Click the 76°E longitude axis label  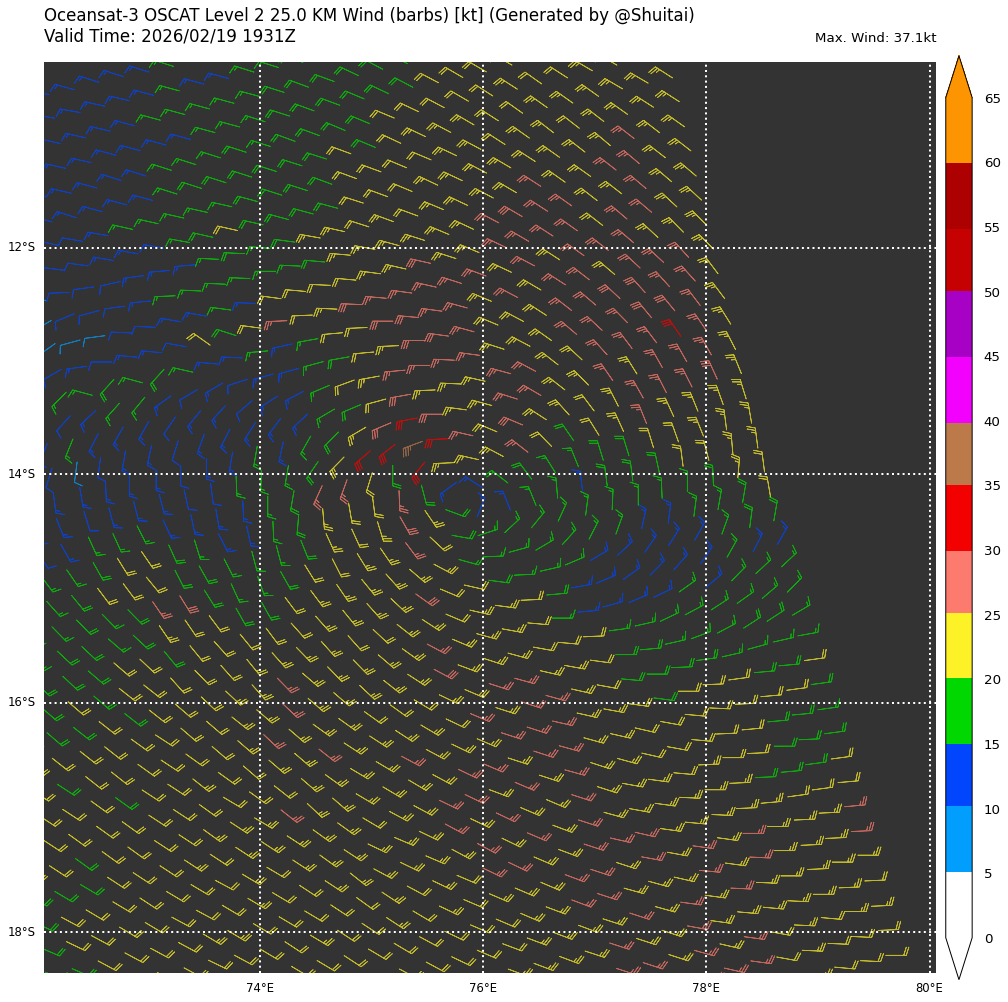[483, 988]
